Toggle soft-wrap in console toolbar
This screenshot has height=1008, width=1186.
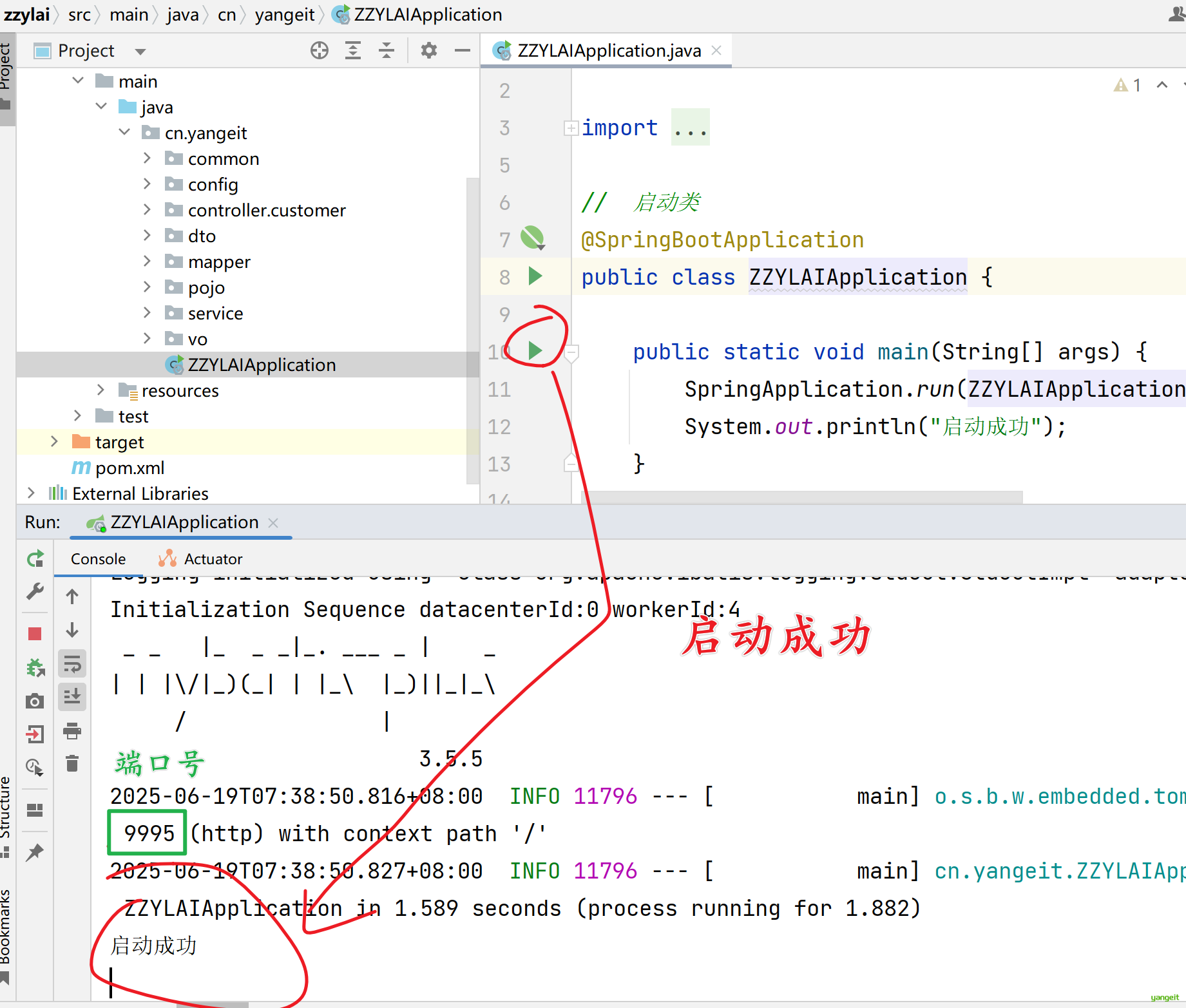pos(72,663)
